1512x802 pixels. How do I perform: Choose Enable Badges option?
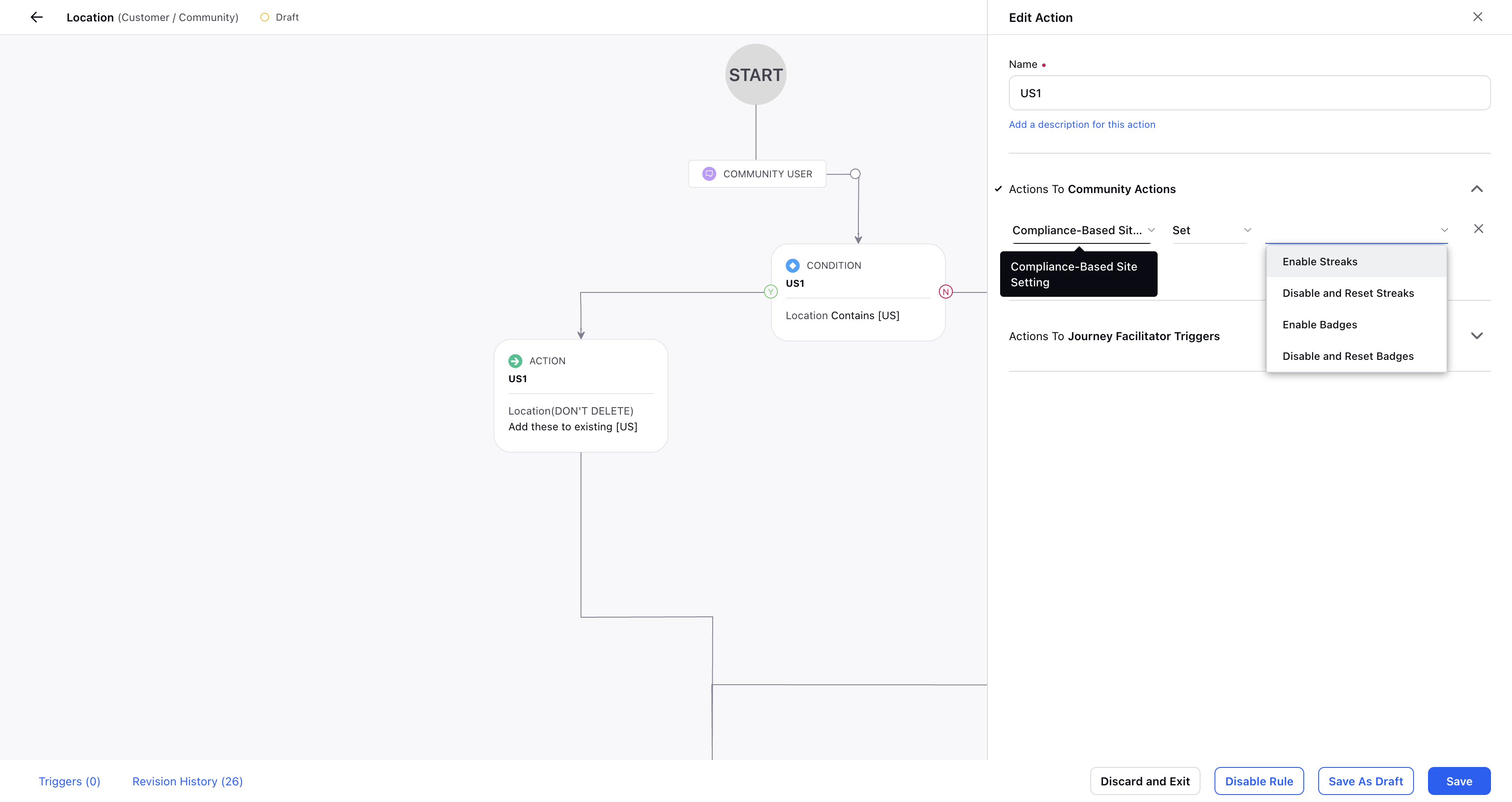coord(1356,325)
